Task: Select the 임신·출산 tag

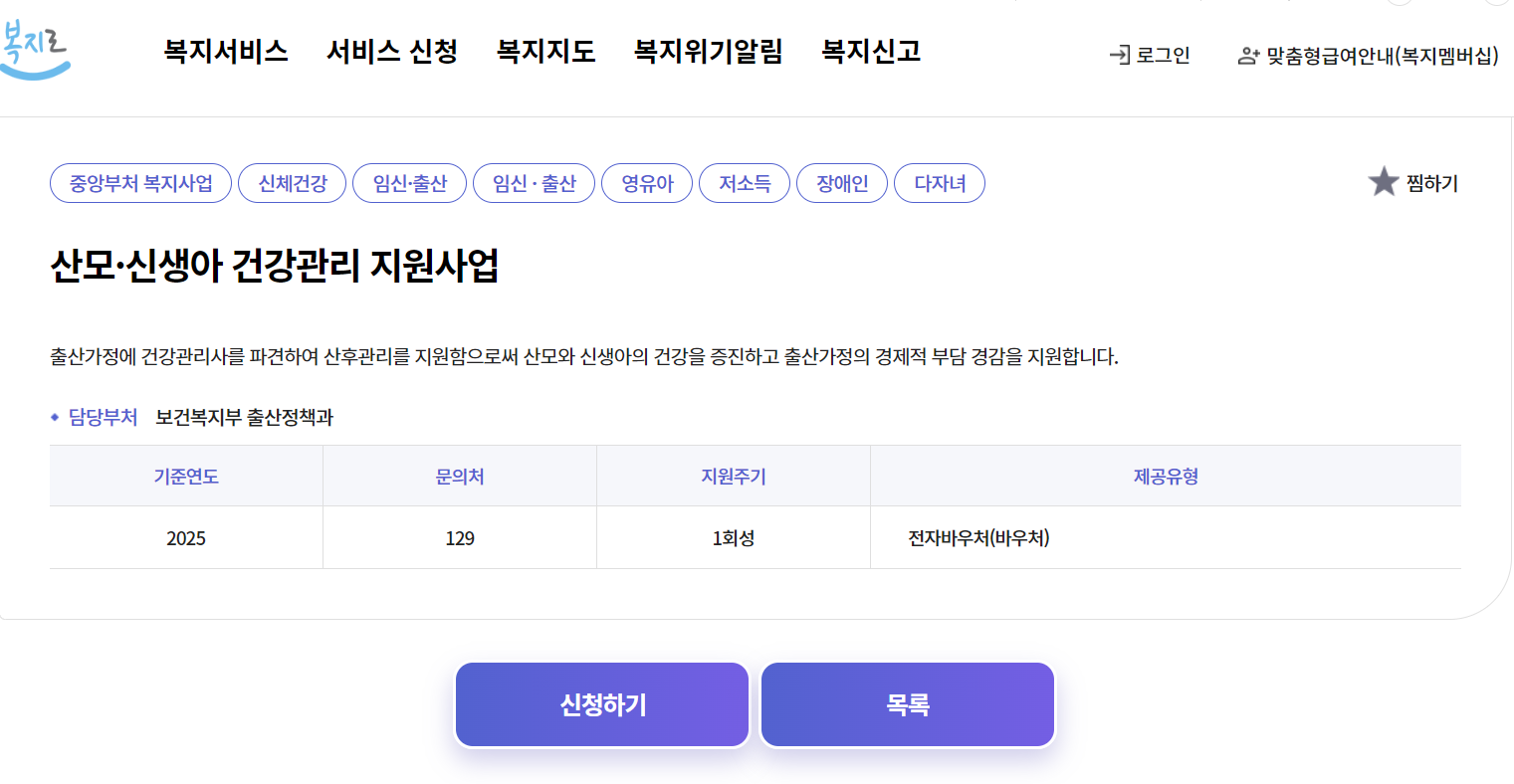Action: point(409,182)
